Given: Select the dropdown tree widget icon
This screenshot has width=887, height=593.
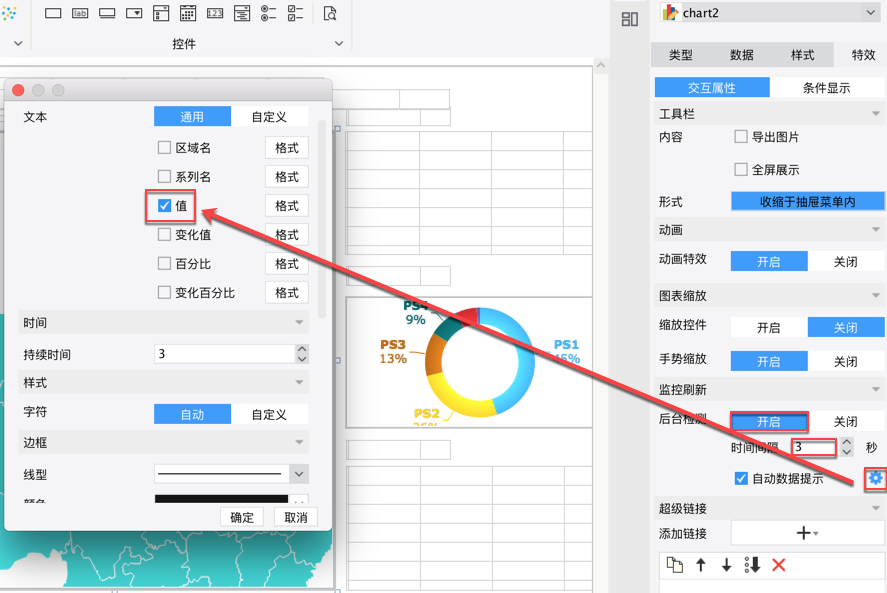Looking at the screenshot, I should (242, 13).
